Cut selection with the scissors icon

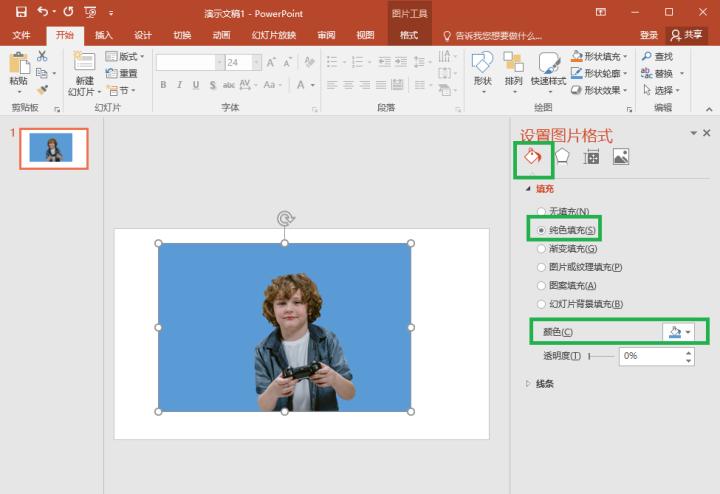click(x=42, y=56)
